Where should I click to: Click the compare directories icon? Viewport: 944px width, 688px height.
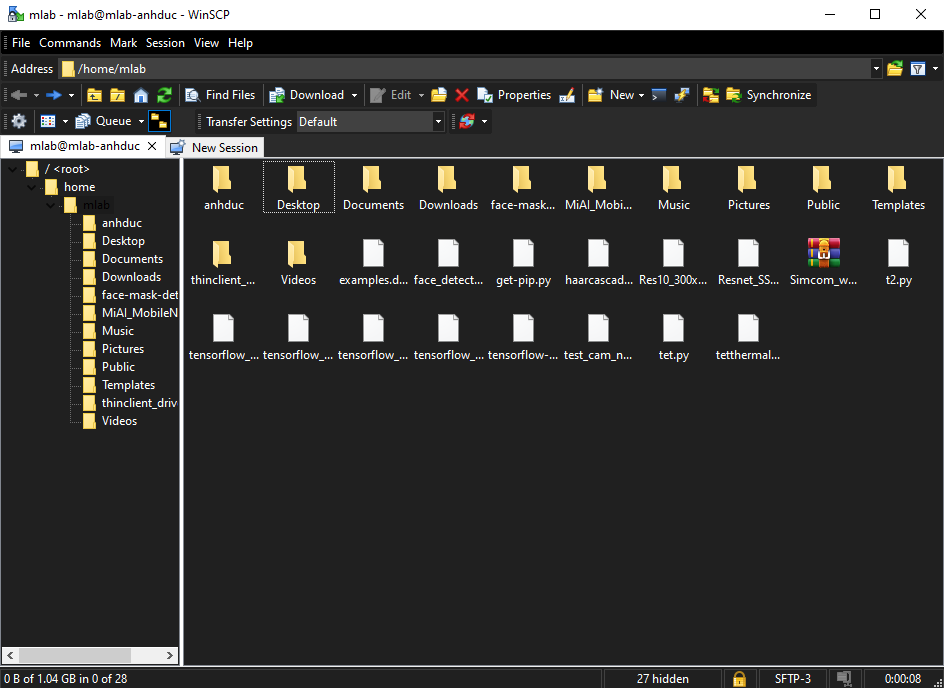711,95
